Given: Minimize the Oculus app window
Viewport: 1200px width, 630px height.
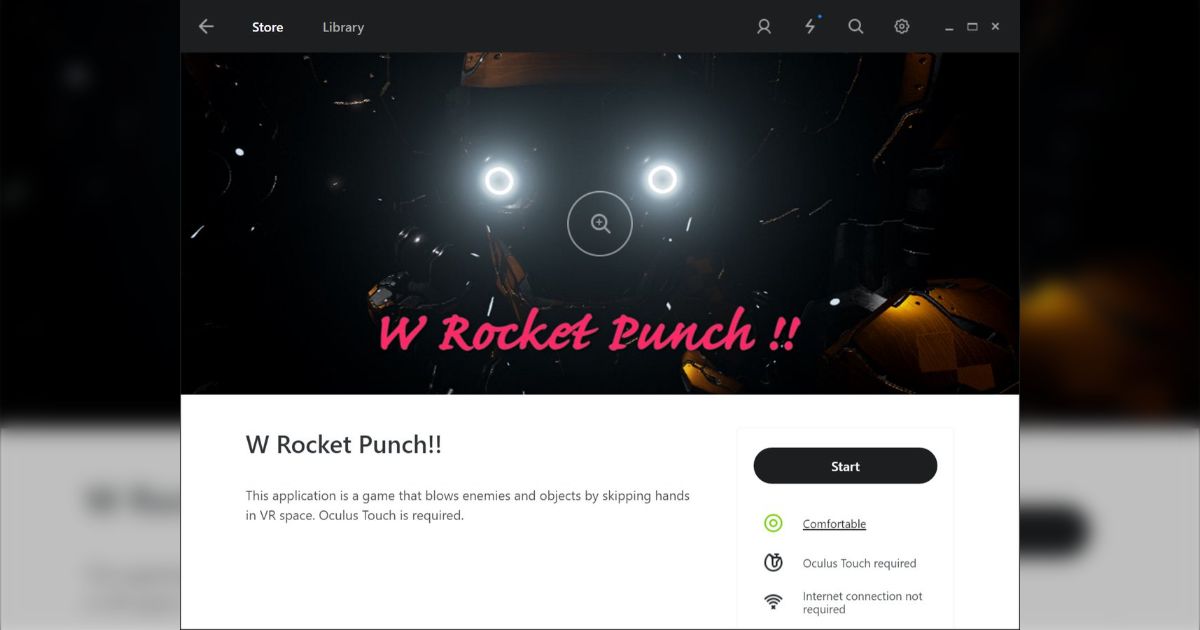Looking at the screenshot, I should [949, 28].
